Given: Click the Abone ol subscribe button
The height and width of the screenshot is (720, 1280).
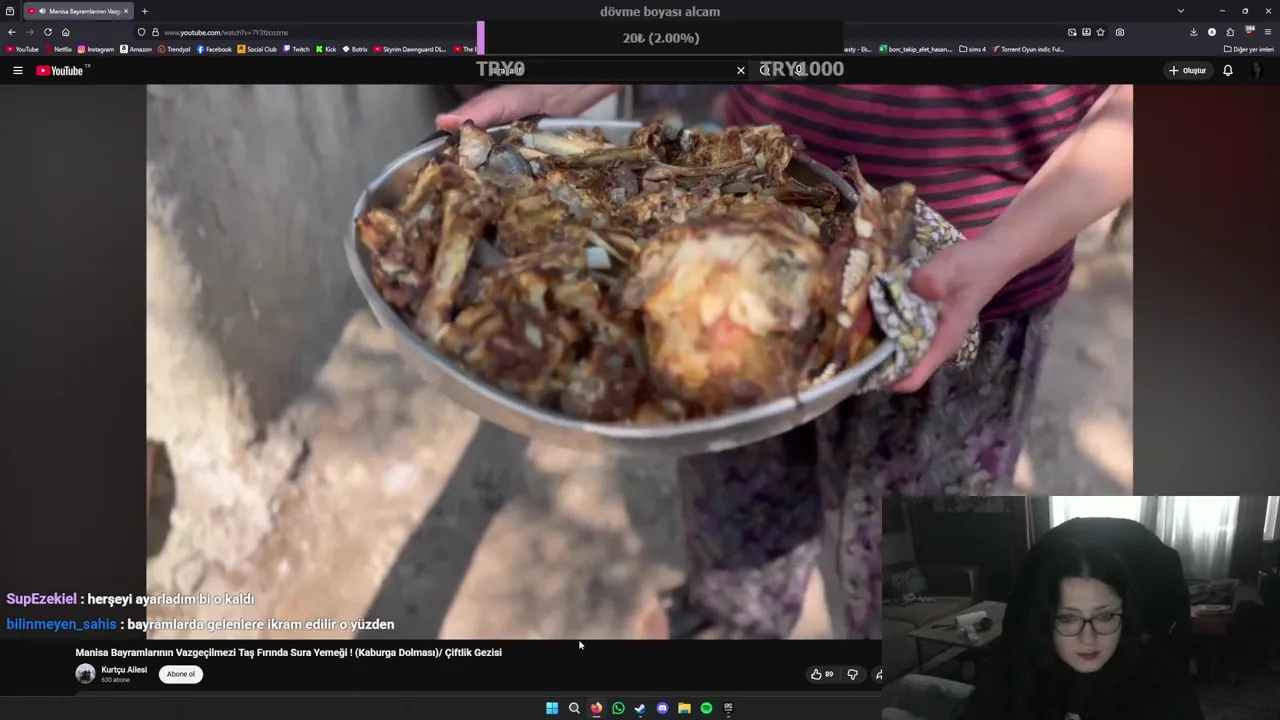Looking at the screenshot, I should pyautogui.click(x=181, y=674).
